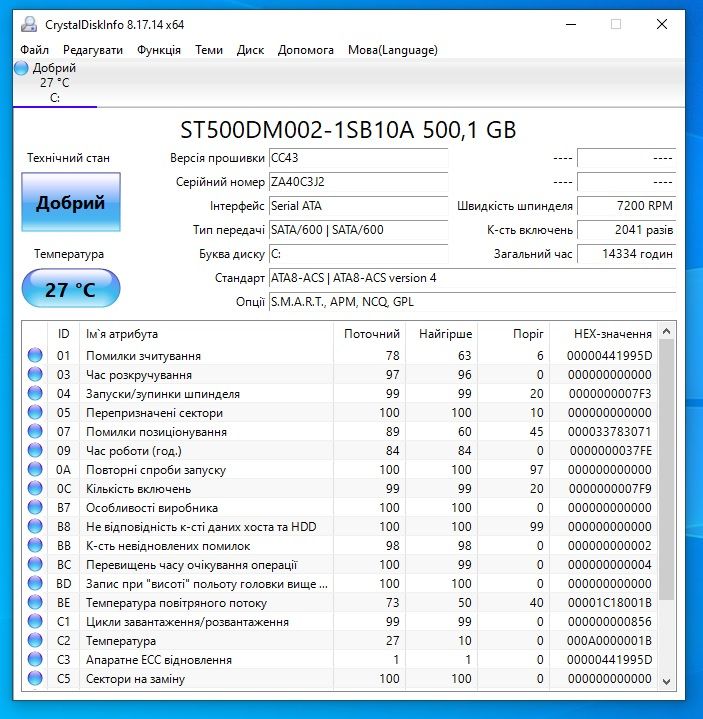
Task: Click status icon for 0C Кількість включень
Action: (x=35, y=488)
